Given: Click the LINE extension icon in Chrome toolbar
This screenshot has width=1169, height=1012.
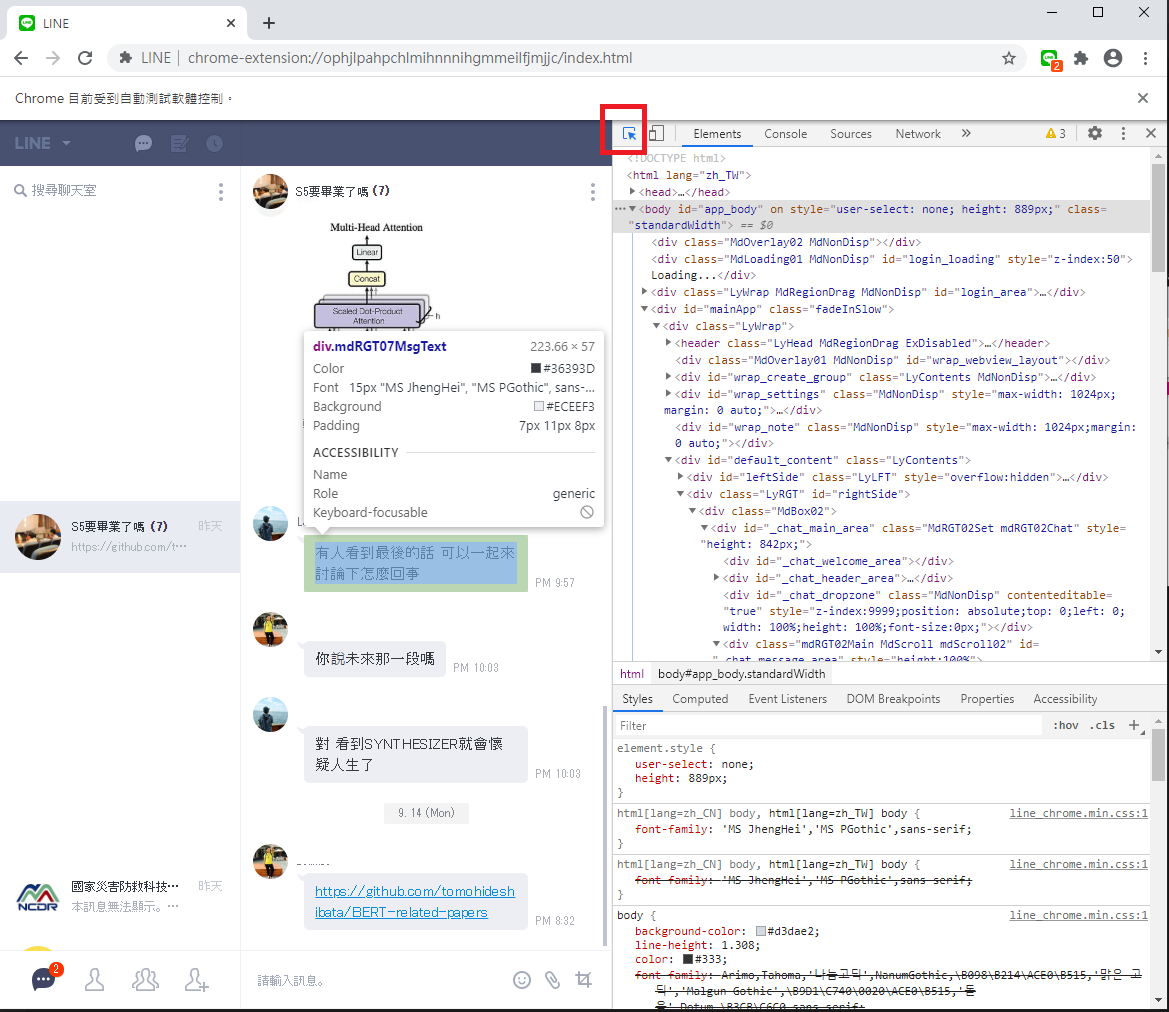Looking at the screenshot, I should coord(1050,59).
